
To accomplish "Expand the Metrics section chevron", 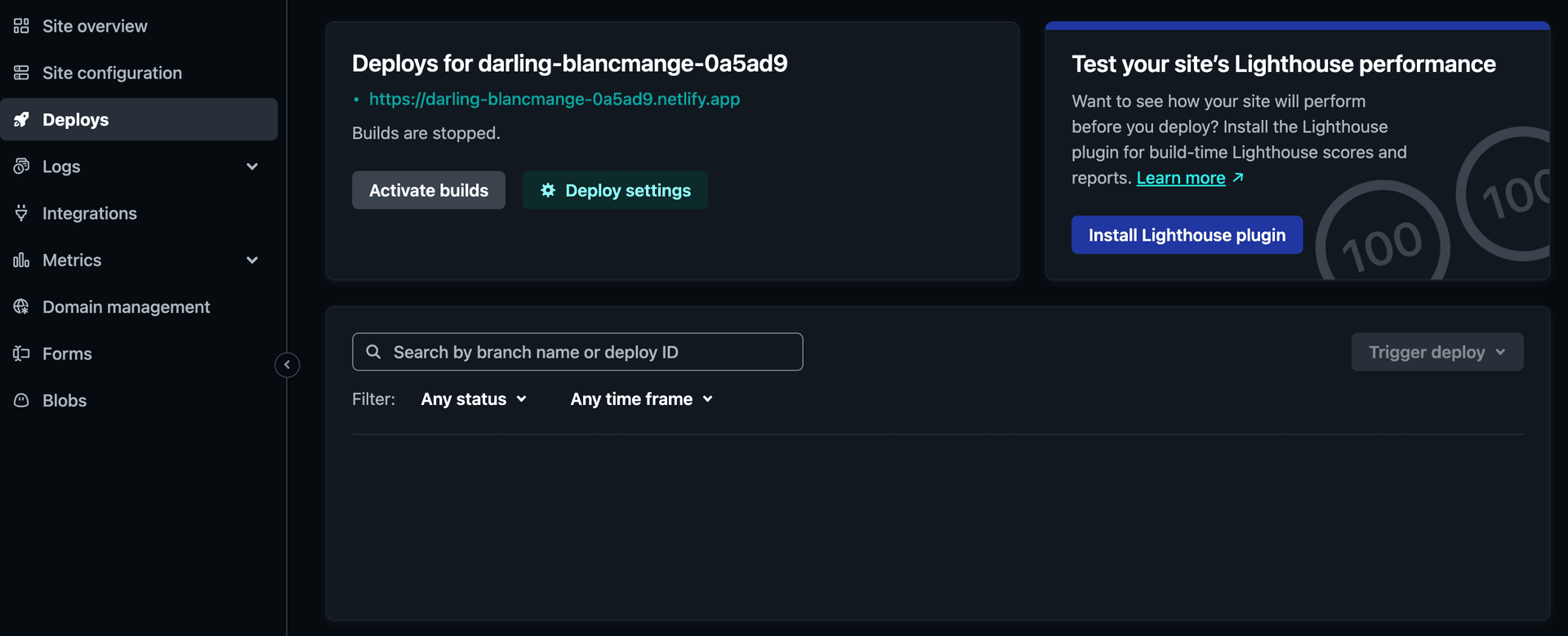I will pos(252,260).
